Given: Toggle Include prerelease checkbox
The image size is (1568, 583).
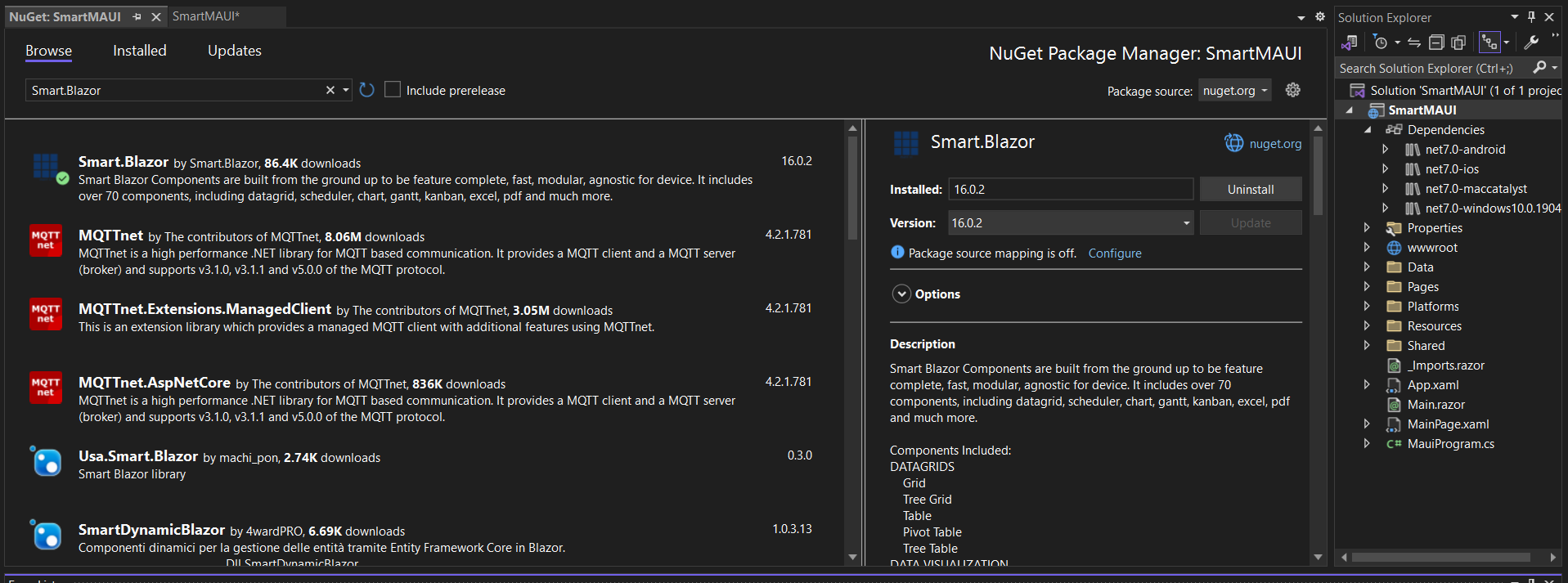Looking at the screenshot, I should pos(393,89).
